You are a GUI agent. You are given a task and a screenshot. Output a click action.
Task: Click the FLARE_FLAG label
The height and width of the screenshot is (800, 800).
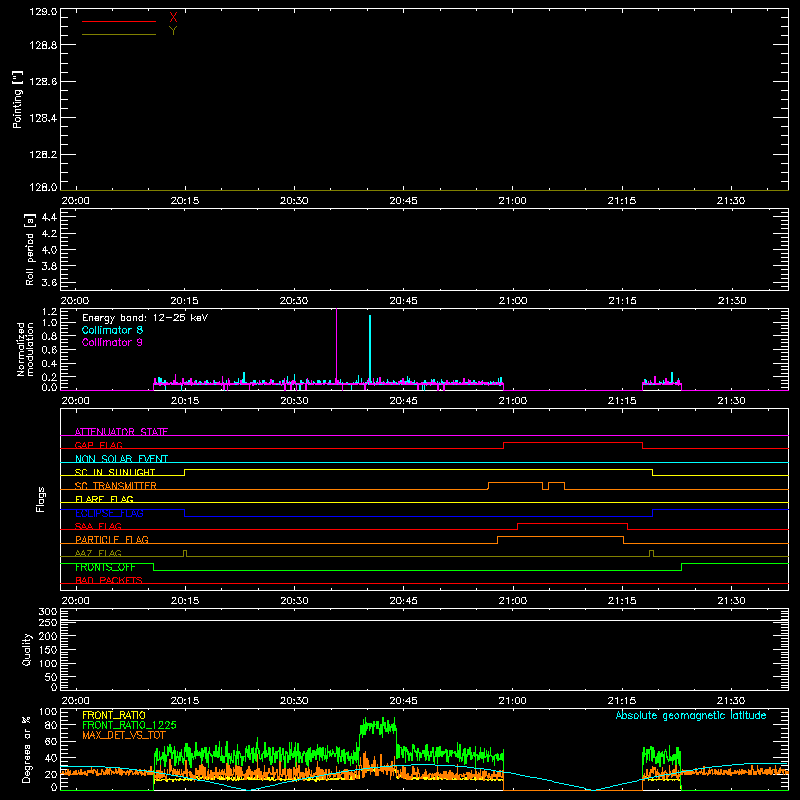point(104,499)
